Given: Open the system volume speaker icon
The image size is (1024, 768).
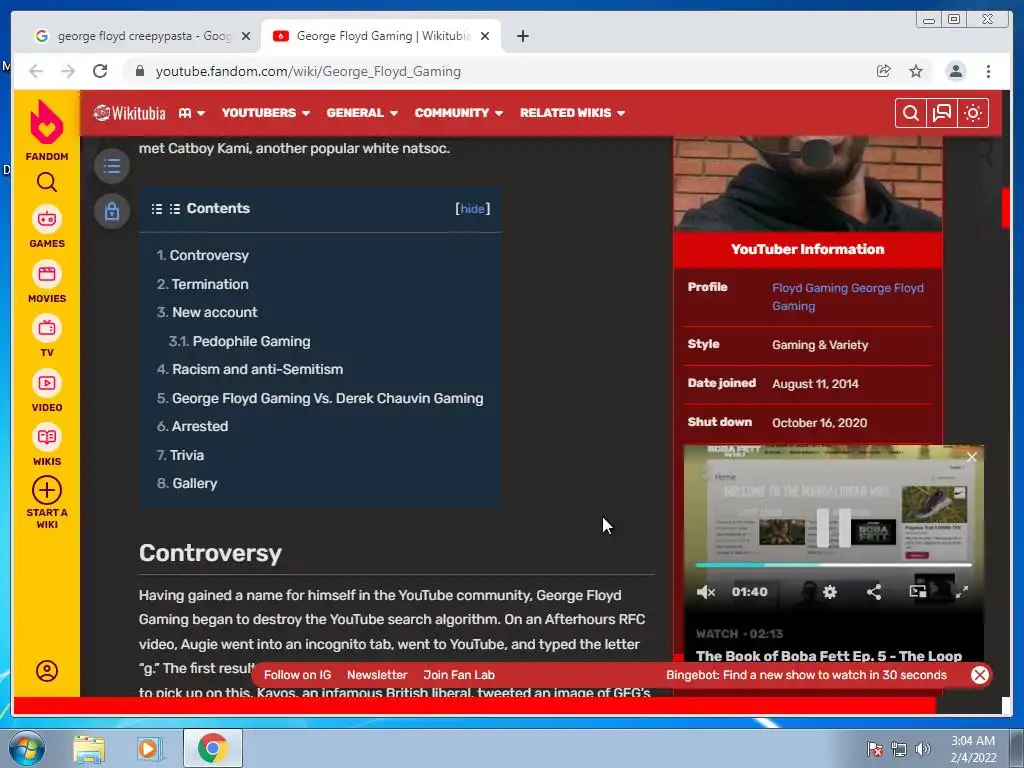Looking at the screenshot, I should click(923, 749).
